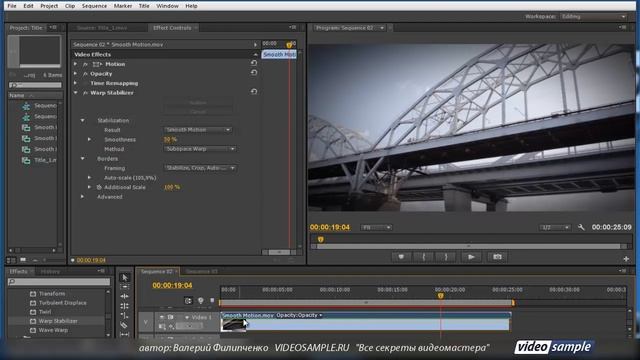Open Program Monitor settings wrench
This screenshot has height=360, width=640.
pos(581,227)
